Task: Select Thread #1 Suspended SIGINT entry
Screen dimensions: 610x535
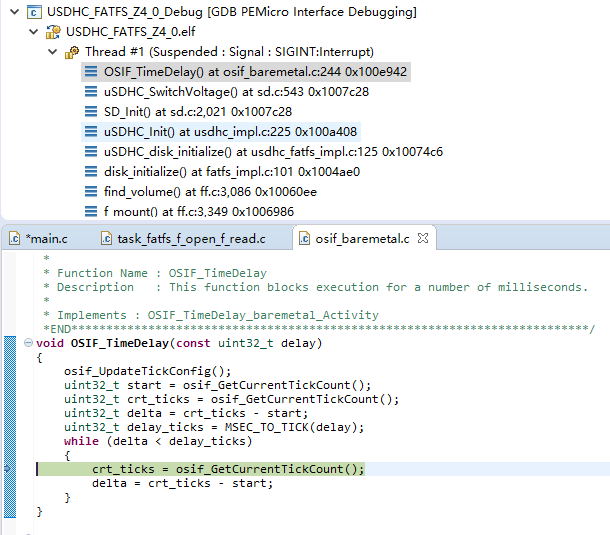Action: click(x=229, y=52)
